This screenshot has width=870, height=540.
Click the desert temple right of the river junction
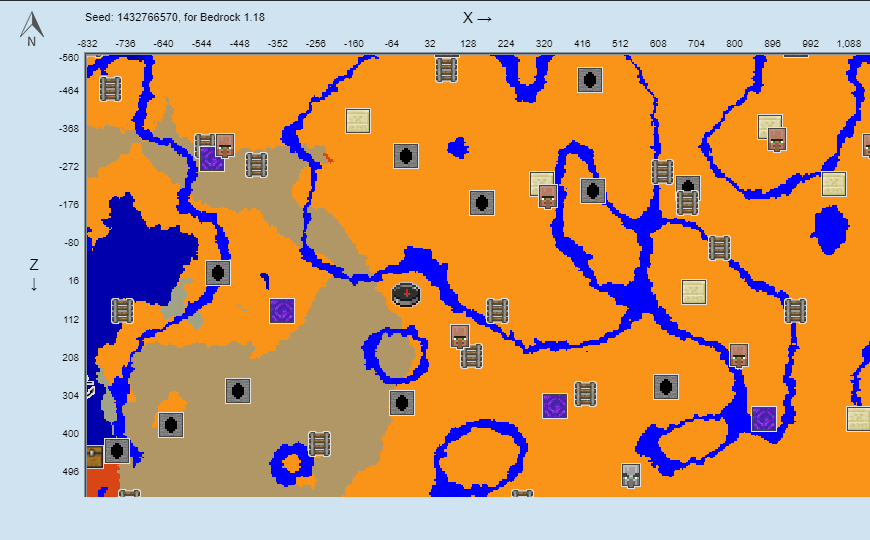[x=694, y=292]
